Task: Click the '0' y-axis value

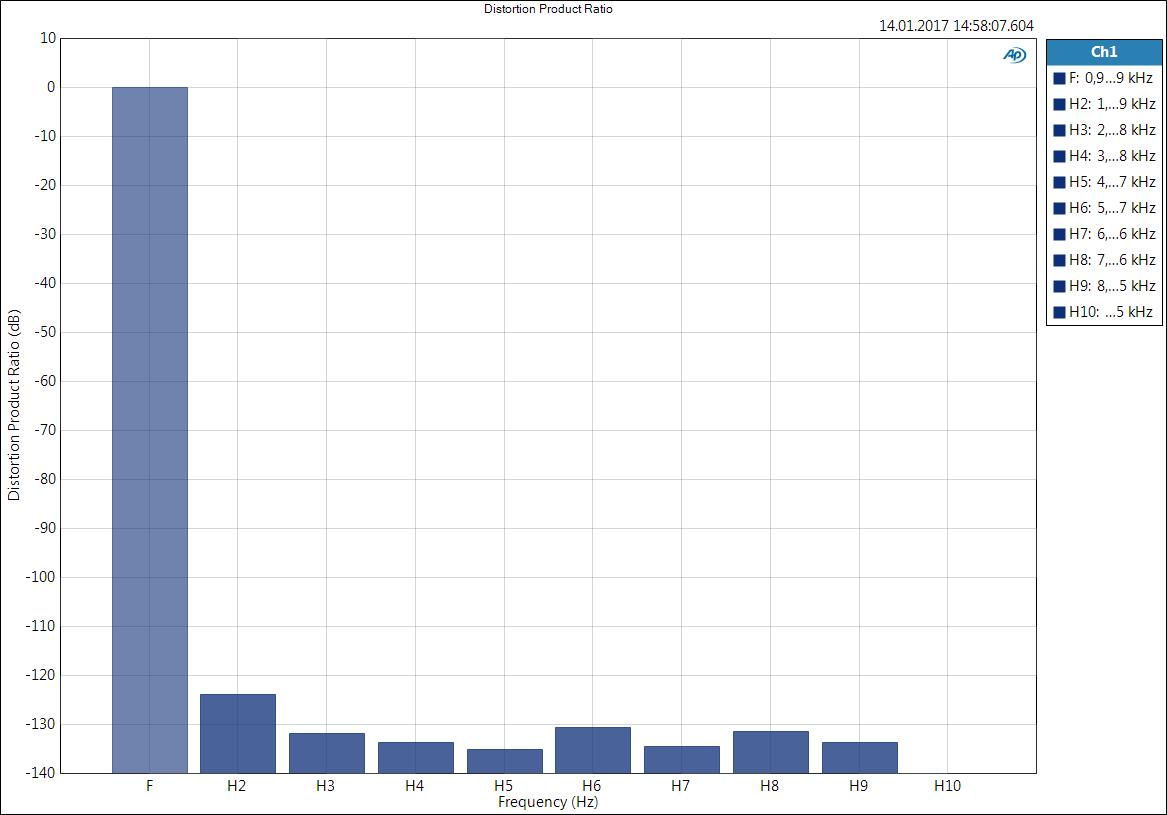Action: (x=51, y=87)
